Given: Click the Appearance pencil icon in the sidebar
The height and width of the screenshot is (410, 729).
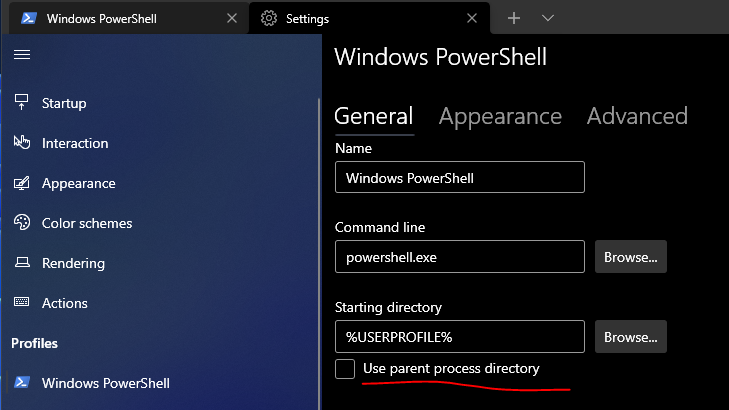Looking at the screenshot, I should pyautogui.click(x=21, y=183).
